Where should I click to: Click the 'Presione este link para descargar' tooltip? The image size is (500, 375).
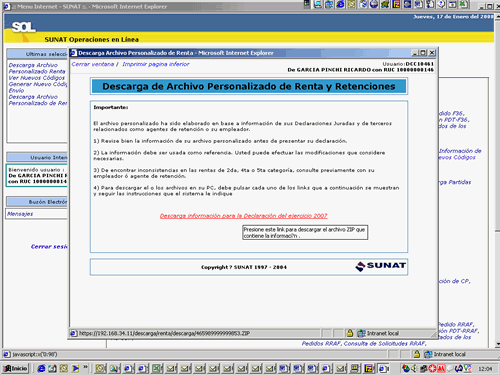click(x=305, y=232)
